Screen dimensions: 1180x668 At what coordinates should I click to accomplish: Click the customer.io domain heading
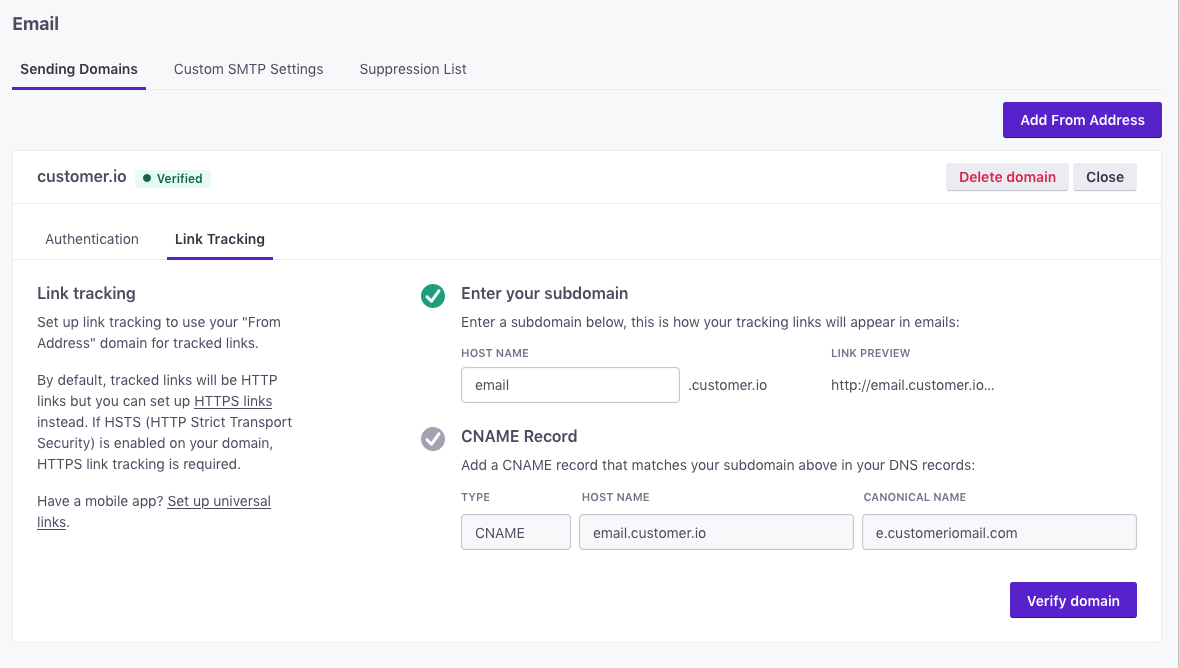[82, 177]
